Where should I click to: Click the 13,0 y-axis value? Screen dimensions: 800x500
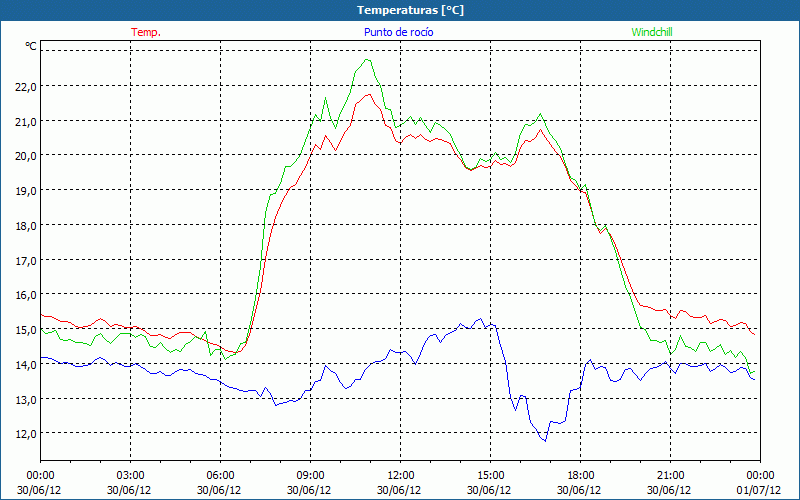(x=26, y=399)
